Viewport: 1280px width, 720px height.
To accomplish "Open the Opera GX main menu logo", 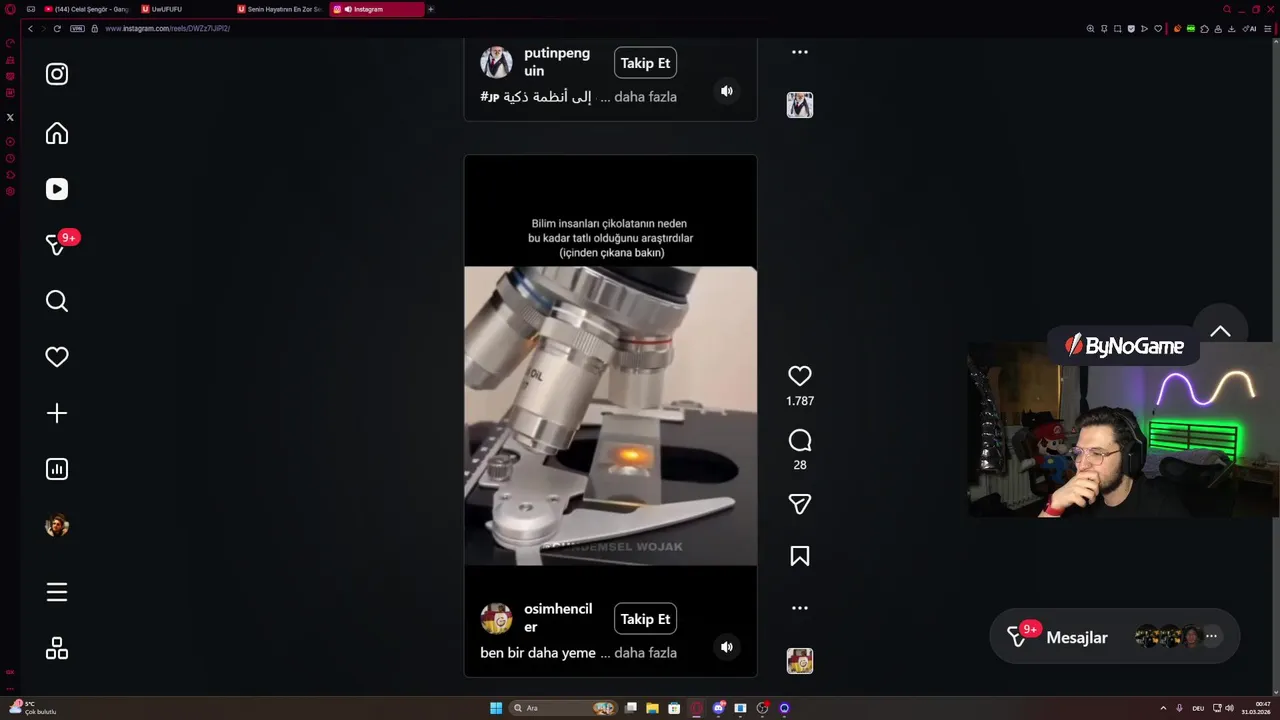I will click(x=10, y=9).
